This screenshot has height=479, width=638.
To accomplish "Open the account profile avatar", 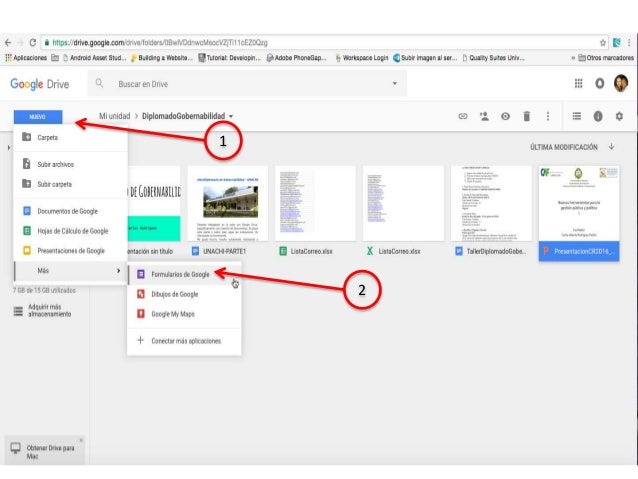I will tap(621, 83).
